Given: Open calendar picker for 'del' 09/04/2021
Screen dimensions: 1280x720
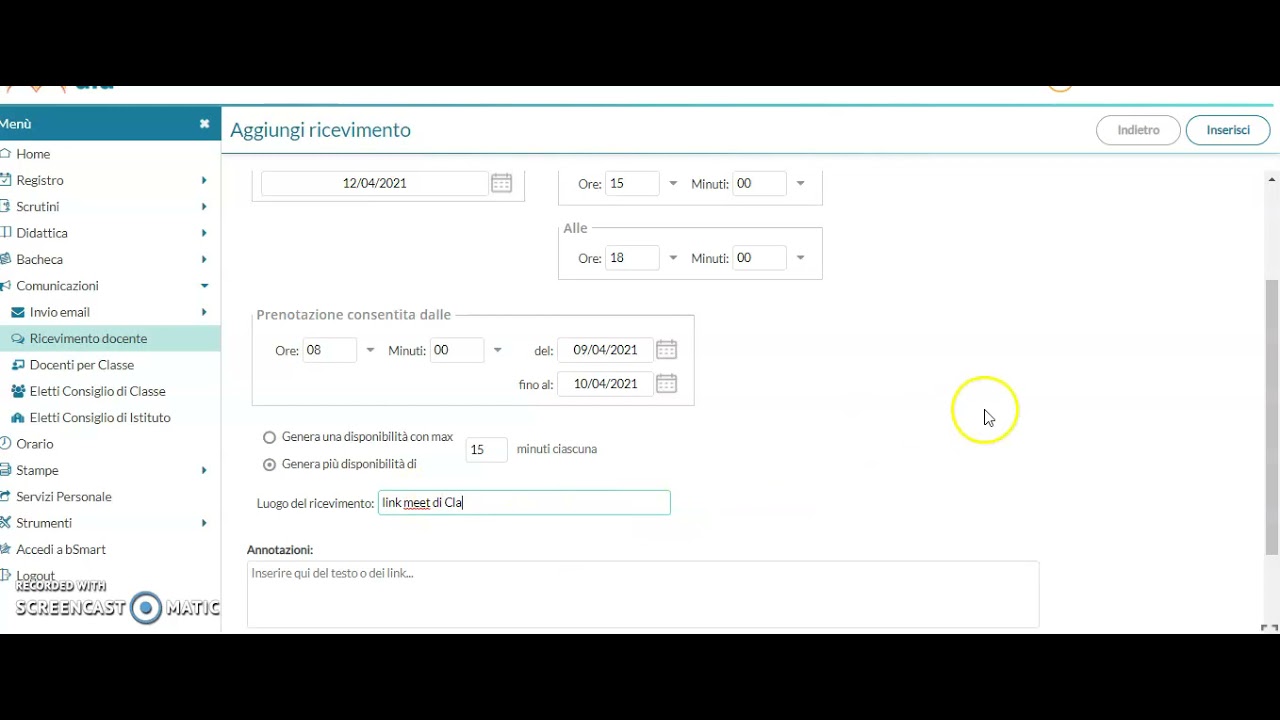Looking at the screenshot, I should (x=666, y=350).
